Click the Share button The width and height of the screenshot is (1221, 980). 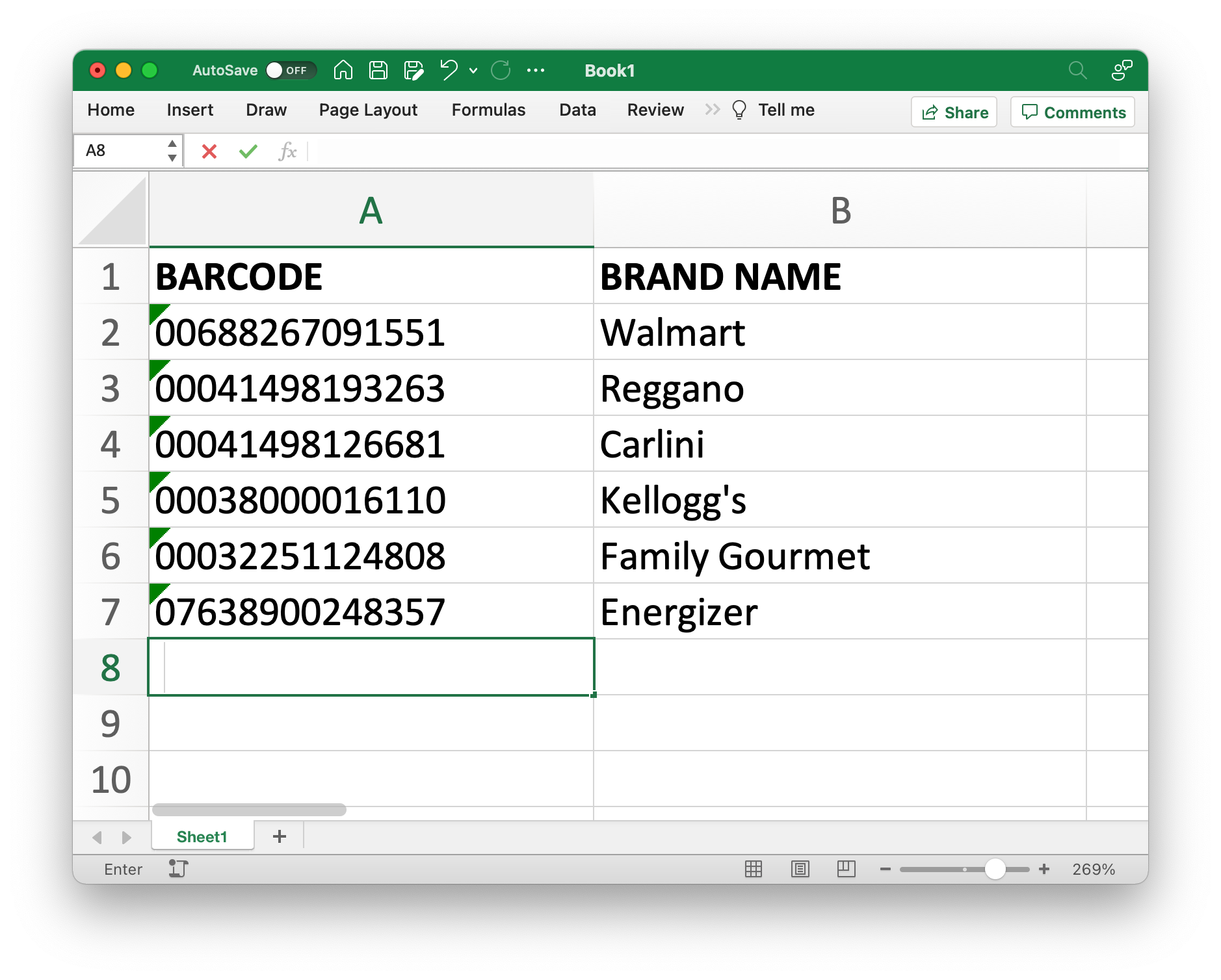click(954, 112)
